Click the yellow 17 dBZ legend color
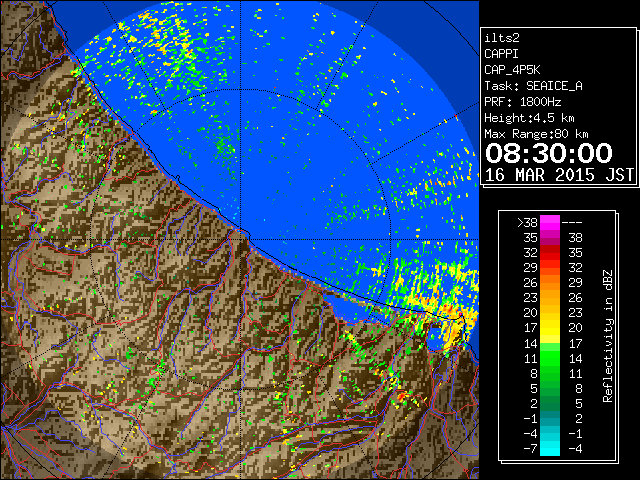The height and width of the screenshot is (480, 640). point(550,328)
